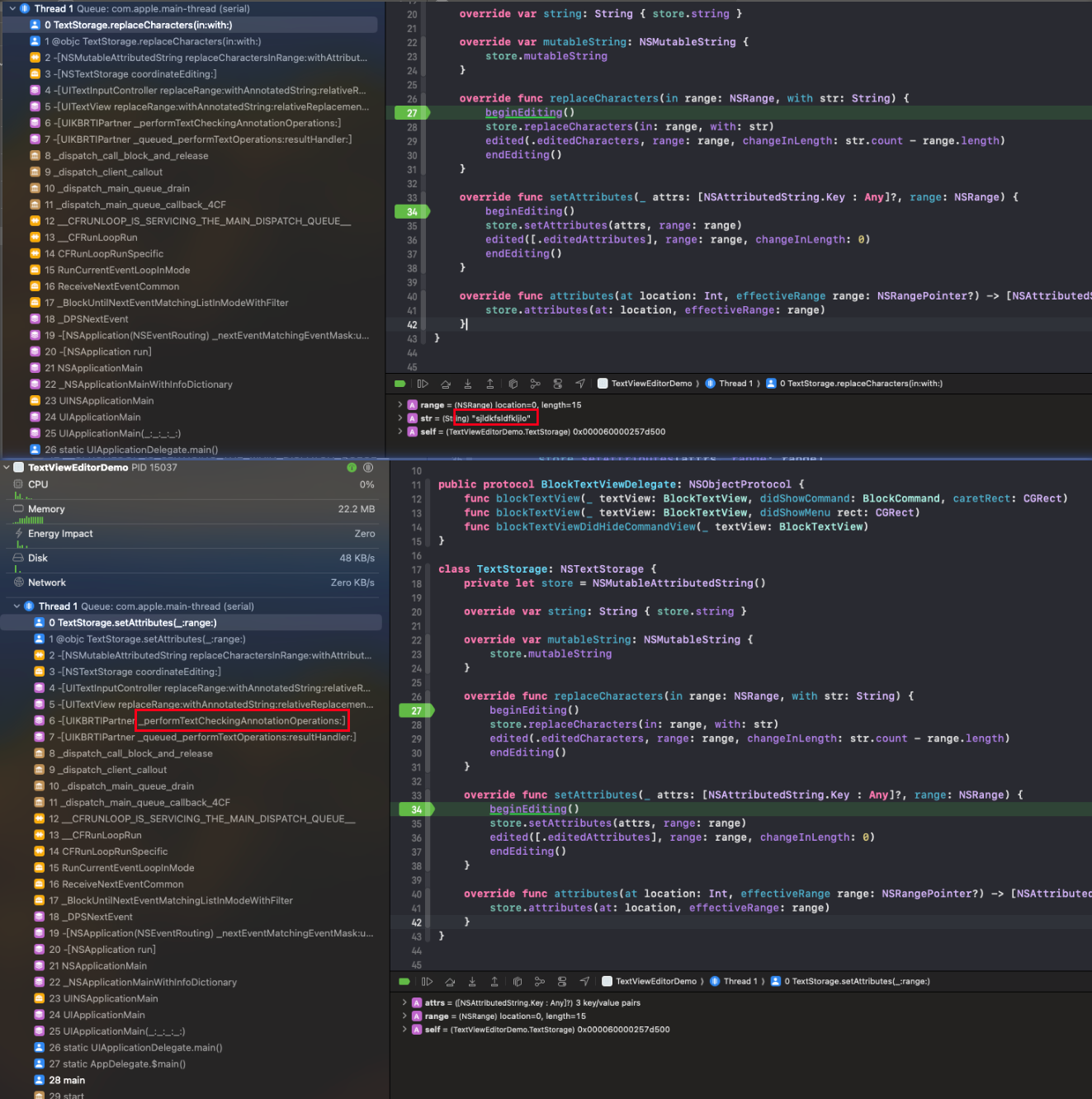Click Continue program execution in lower debug bar
The image size is (1092, 1099).
pos(427,981)
